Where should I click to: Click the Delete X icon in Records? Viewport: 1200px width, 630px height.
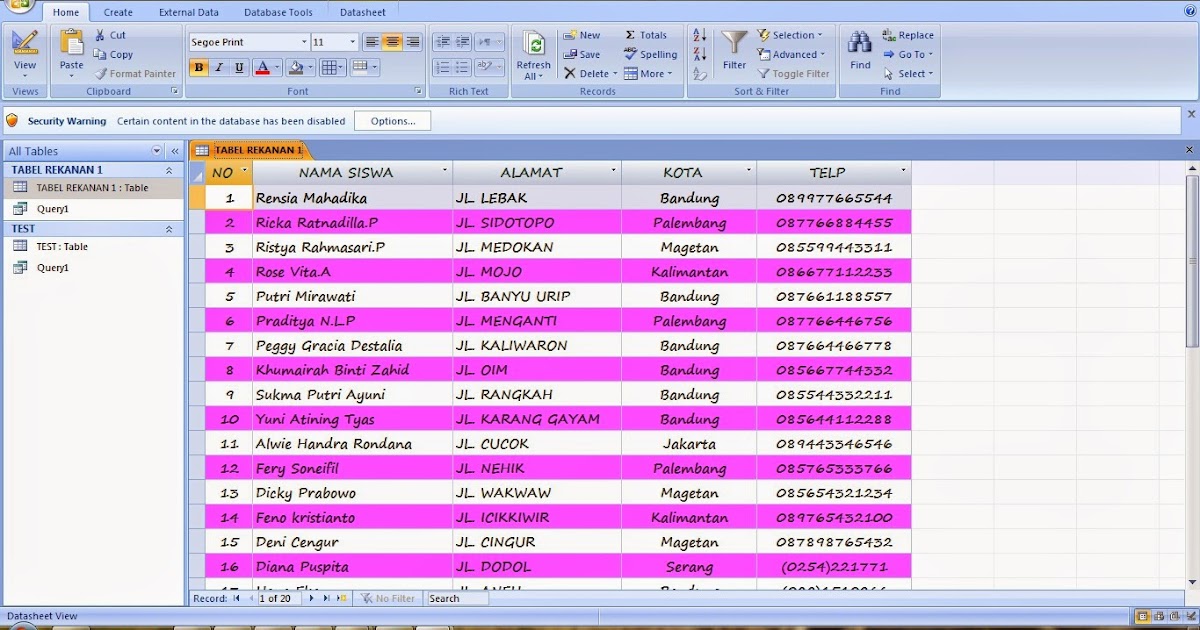click(570, 74)
